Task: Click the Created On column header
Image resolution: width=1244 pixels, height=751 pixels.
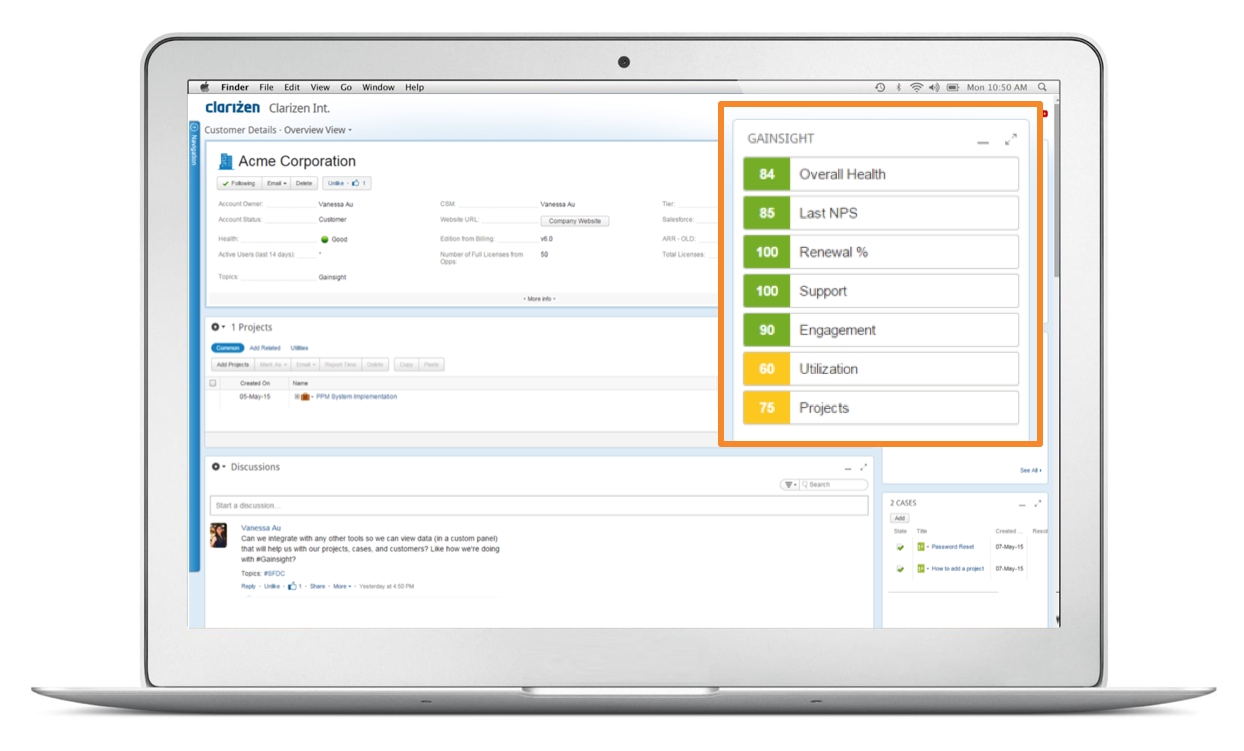Action: [255, 383]
